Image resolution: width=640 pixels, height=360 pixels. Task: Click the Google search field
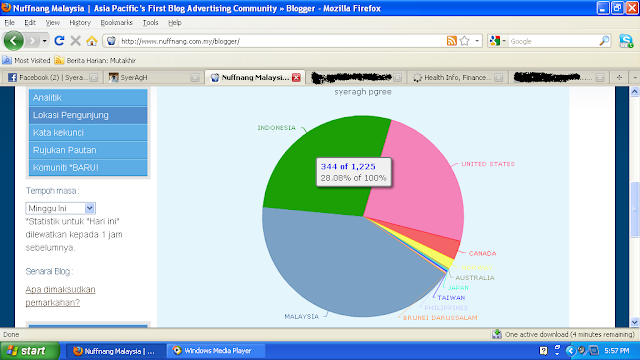553,41
